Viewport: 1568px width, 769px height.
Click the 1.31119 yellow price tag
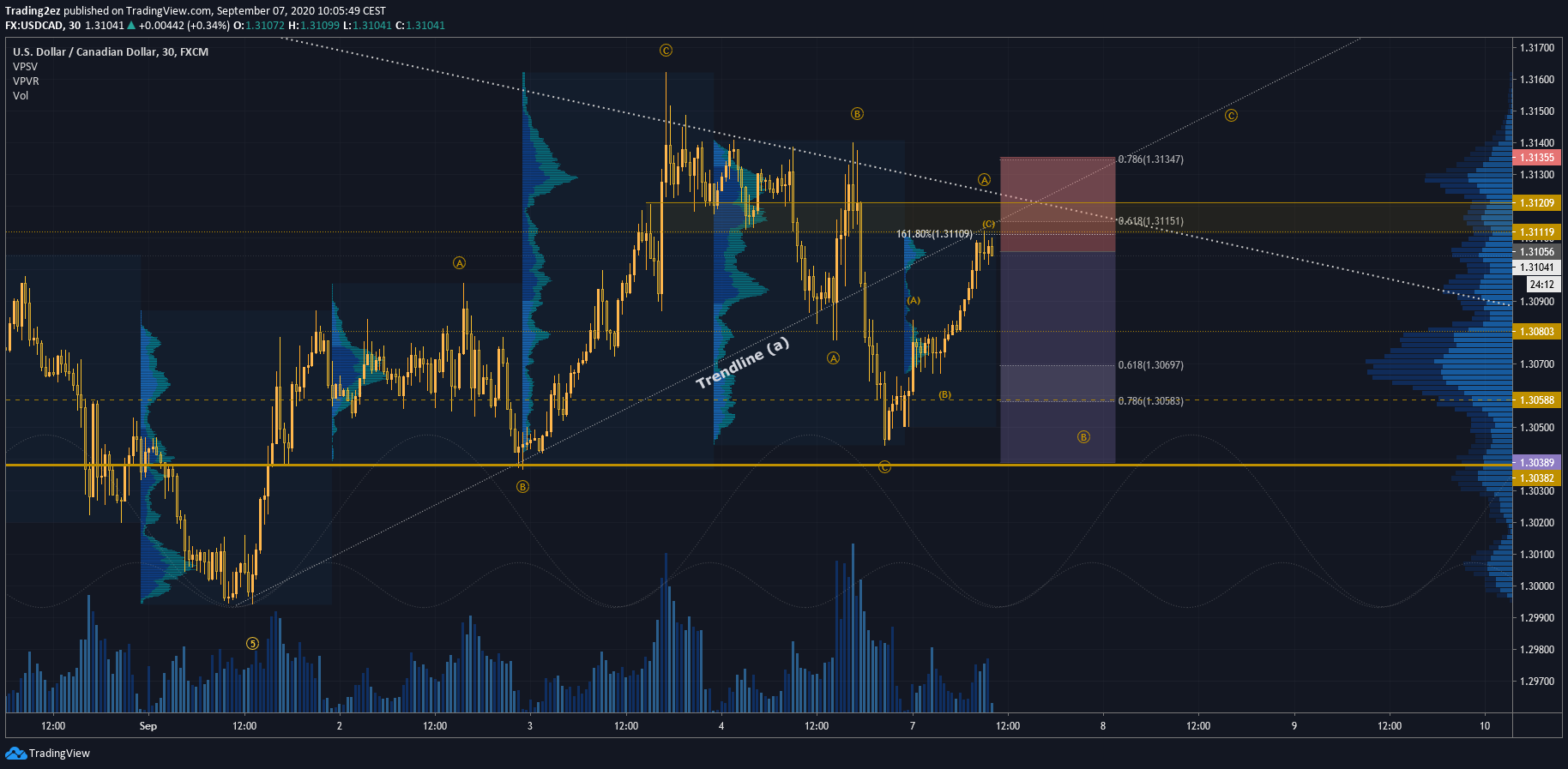point(1536,232)
